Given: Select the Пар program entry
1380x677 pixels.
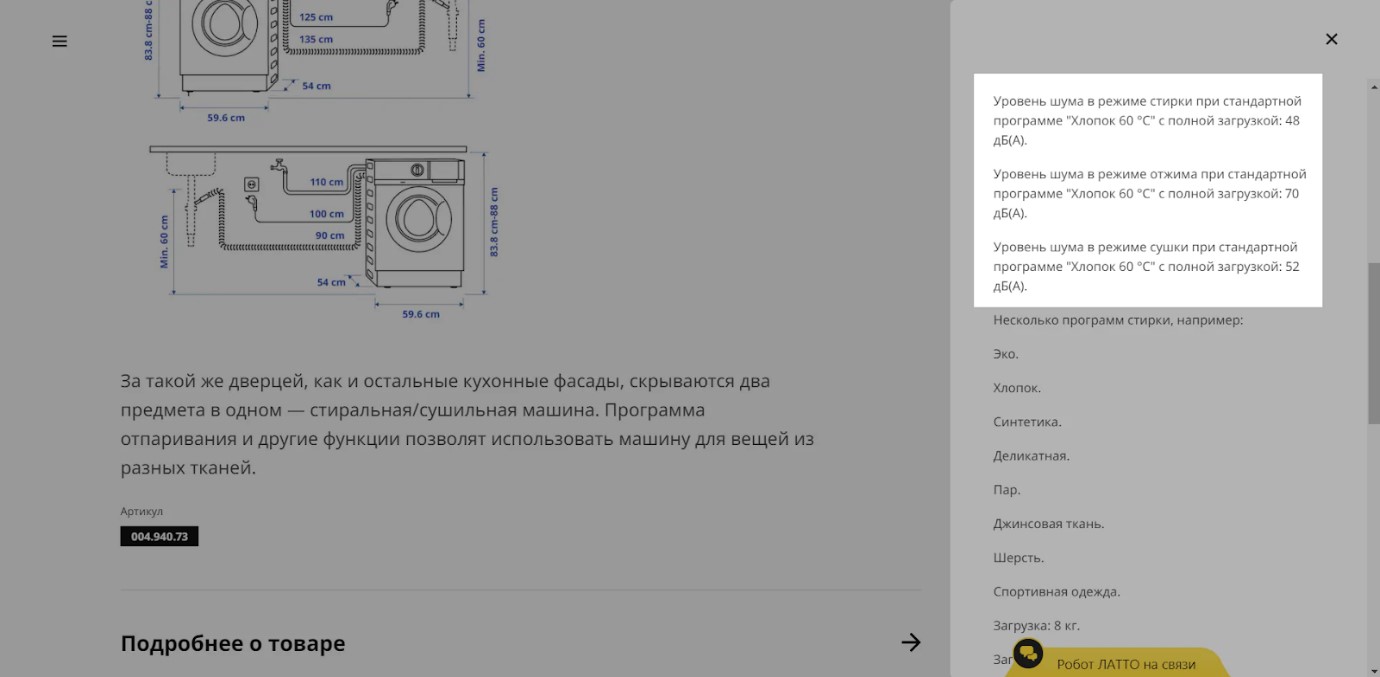Looking at the screenshot, I should tap(1005, 489).
